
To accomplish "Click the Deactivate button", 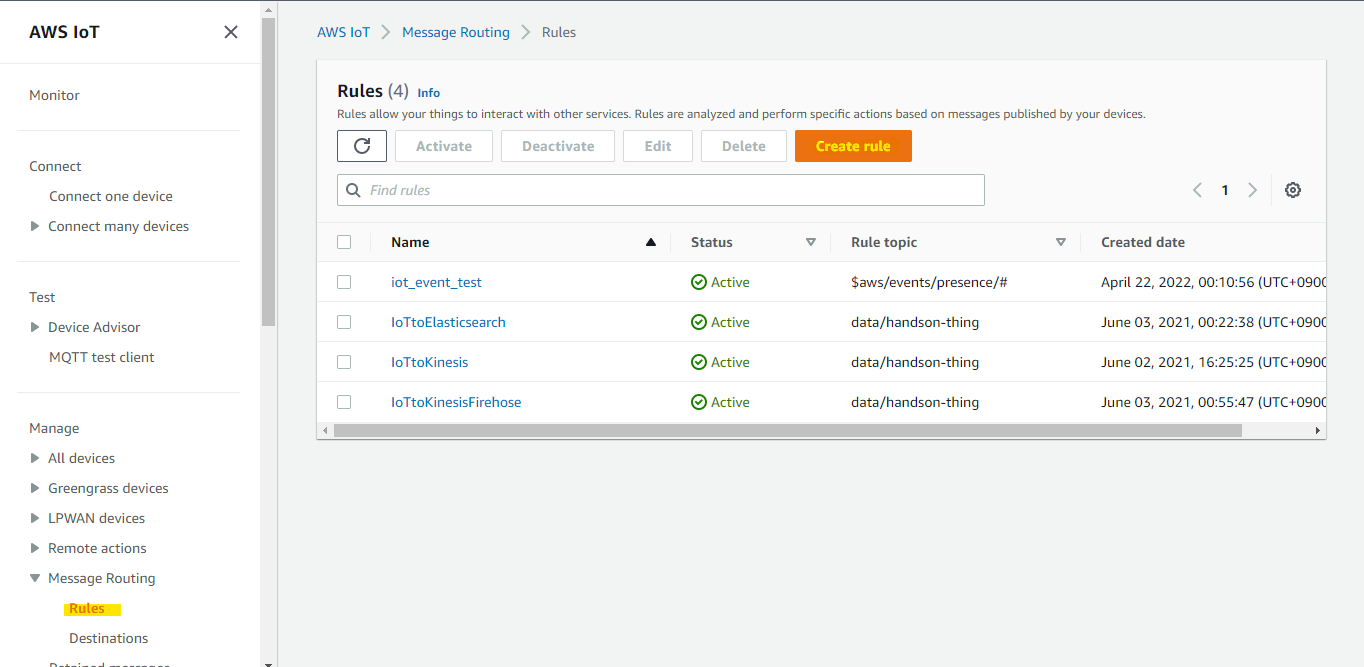I will (x=558, y=146).
